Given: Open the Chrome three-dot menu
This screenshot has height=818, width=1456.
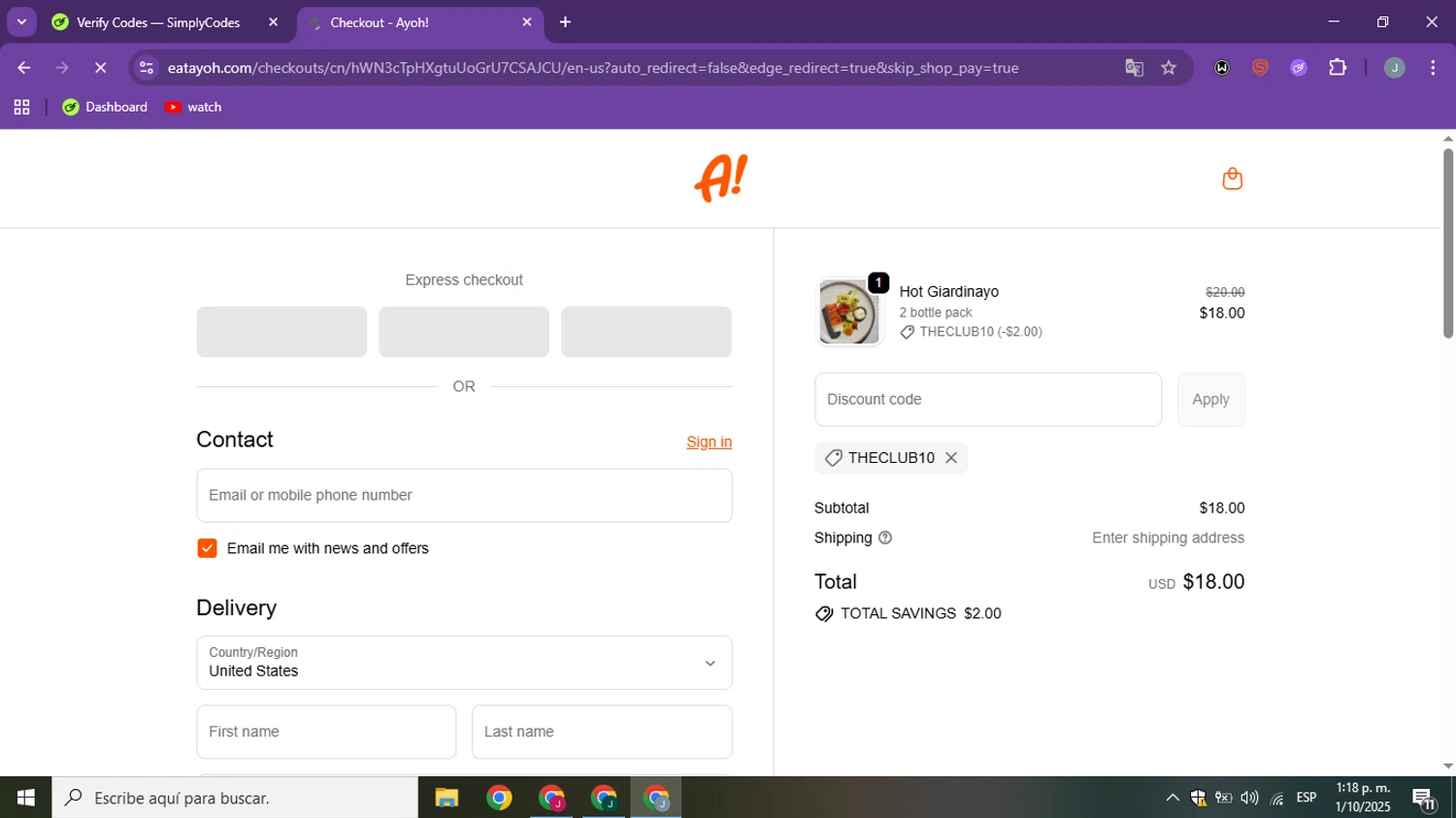Looking at the screenshot, I should (1433, 68).
